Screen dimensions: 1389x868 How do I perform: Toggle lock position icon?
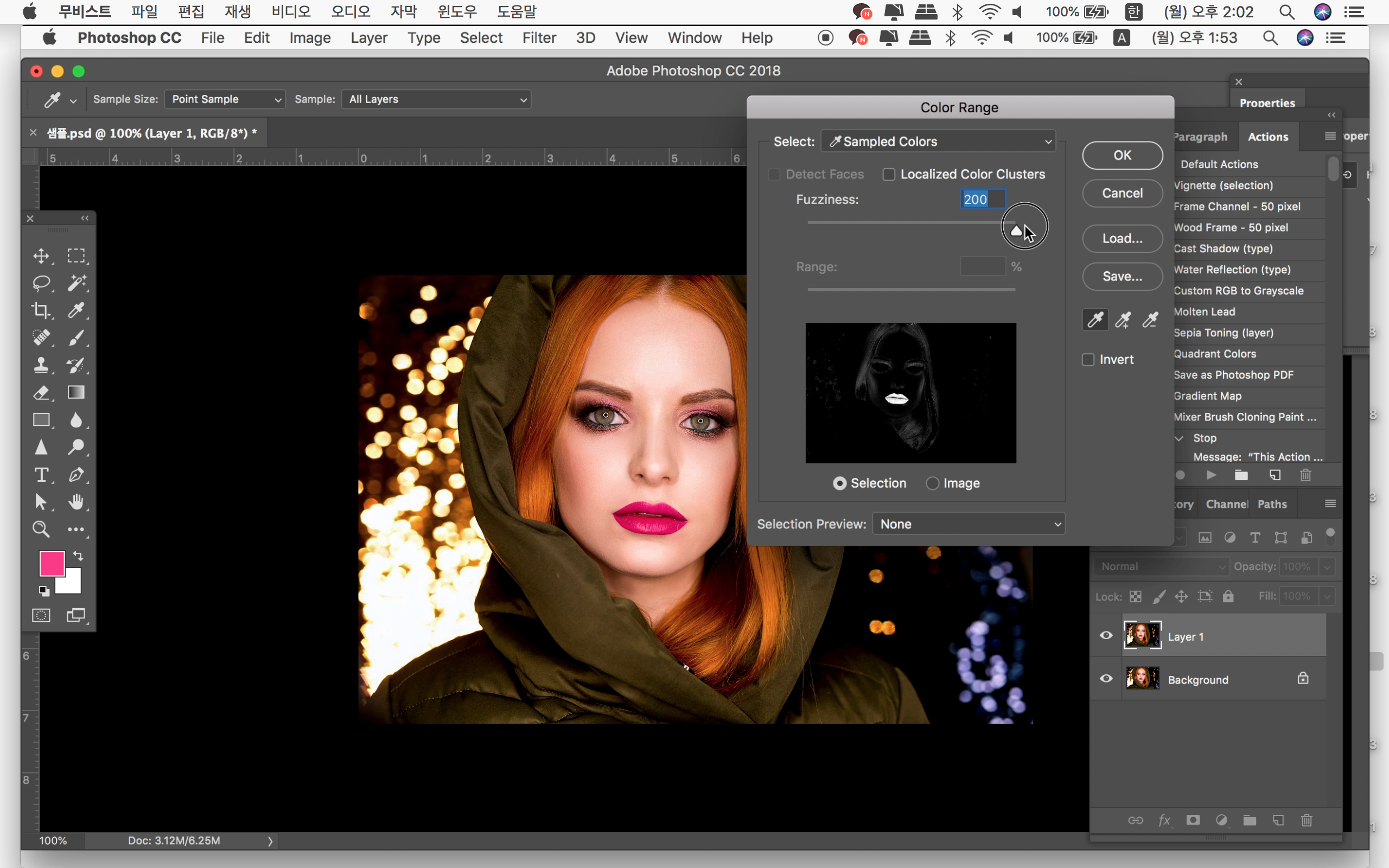(1181, 596)
